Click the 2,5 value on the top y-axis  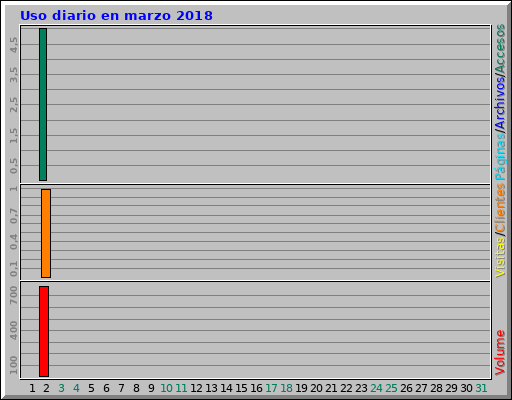[x=13, y=105]
